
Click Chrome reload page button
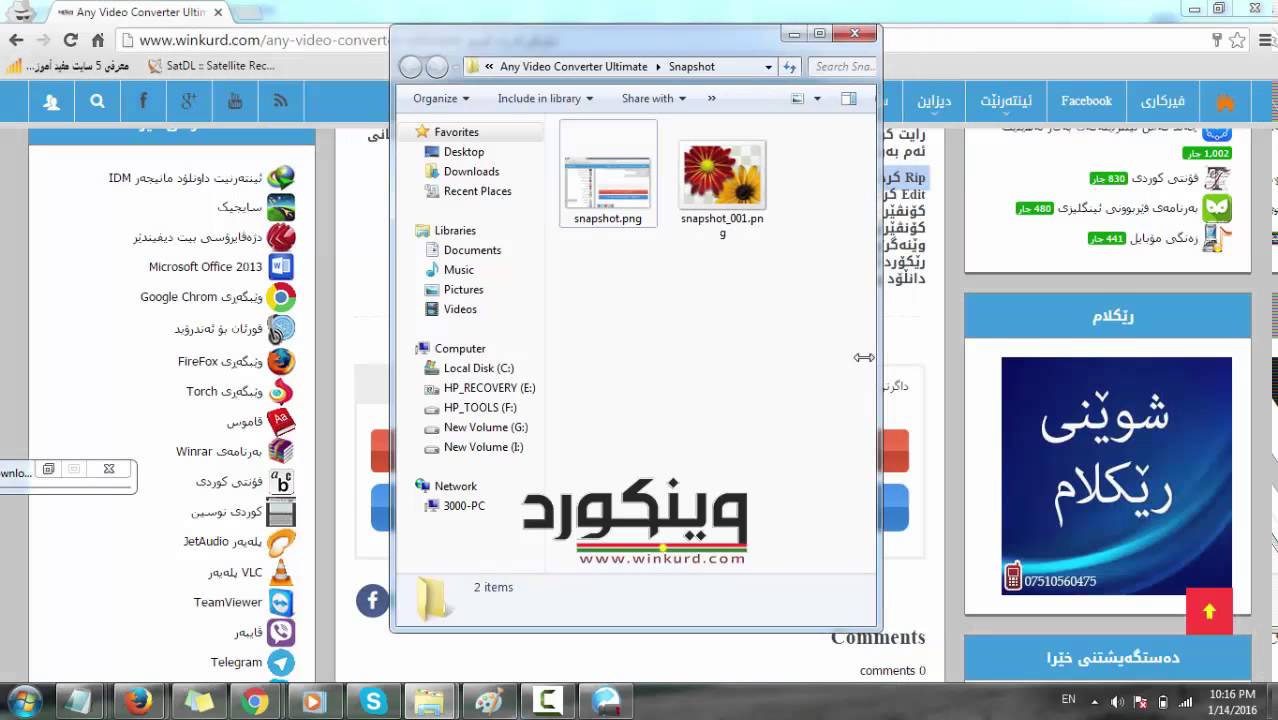click(x=70, y=40)
